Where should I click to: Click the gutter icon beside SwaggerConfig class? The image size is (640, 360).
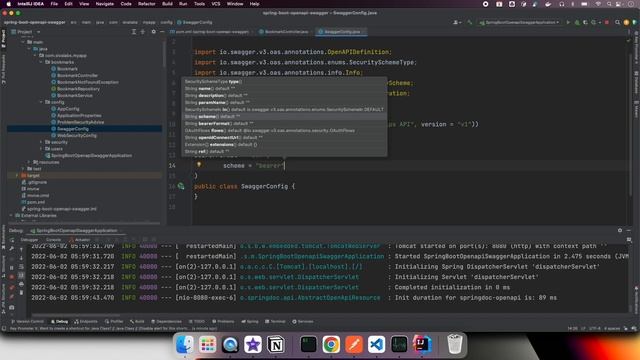(x=181, y=186)
